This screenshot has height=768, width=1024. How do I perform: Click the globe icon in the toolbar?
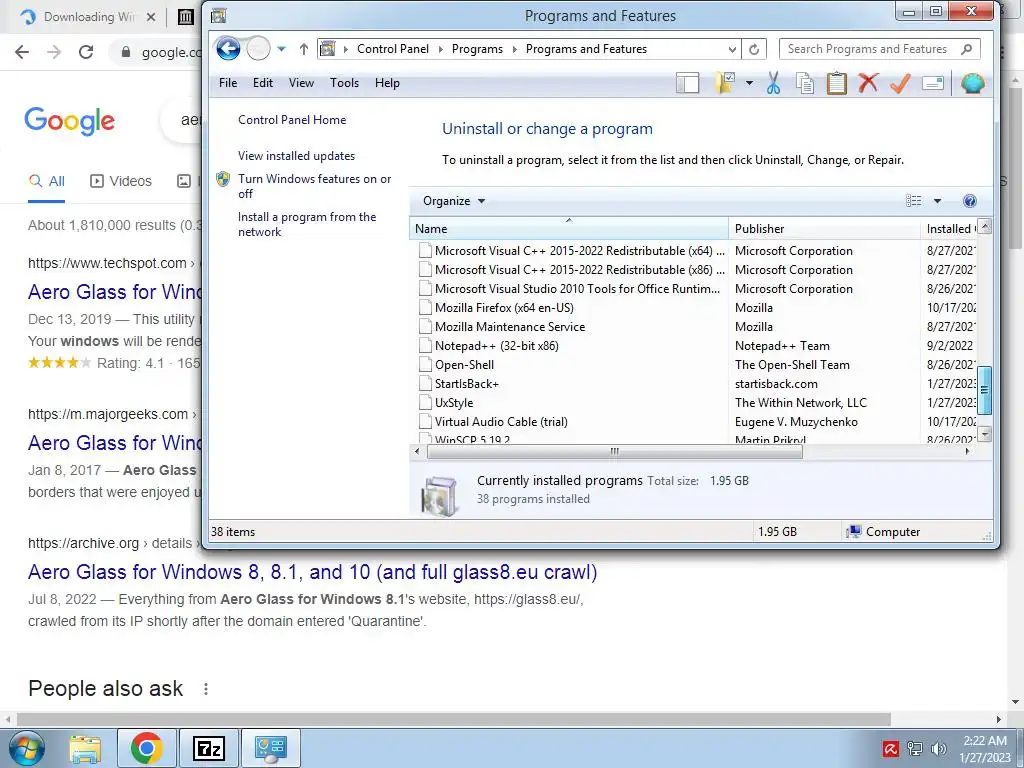[x=972, y=83]
